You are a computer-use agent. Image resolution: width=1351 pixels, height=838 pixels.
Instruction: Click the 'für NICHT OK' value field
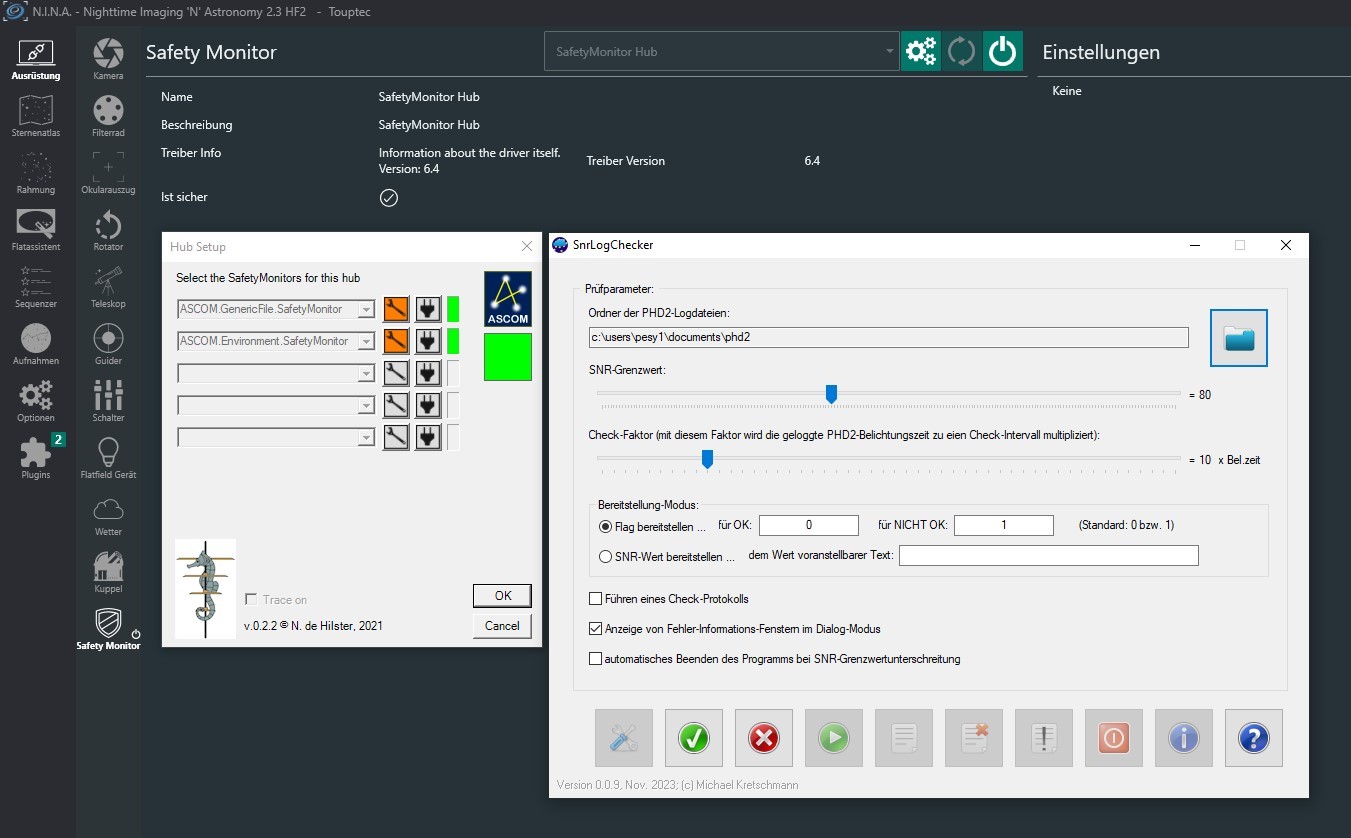tap(1004, 525)
